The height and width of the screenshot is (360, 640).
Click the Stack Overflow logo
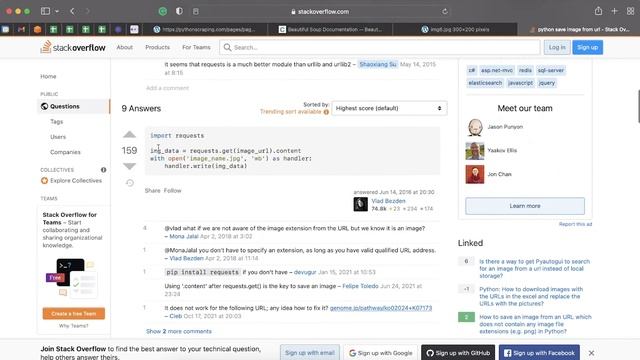[73, 47]
